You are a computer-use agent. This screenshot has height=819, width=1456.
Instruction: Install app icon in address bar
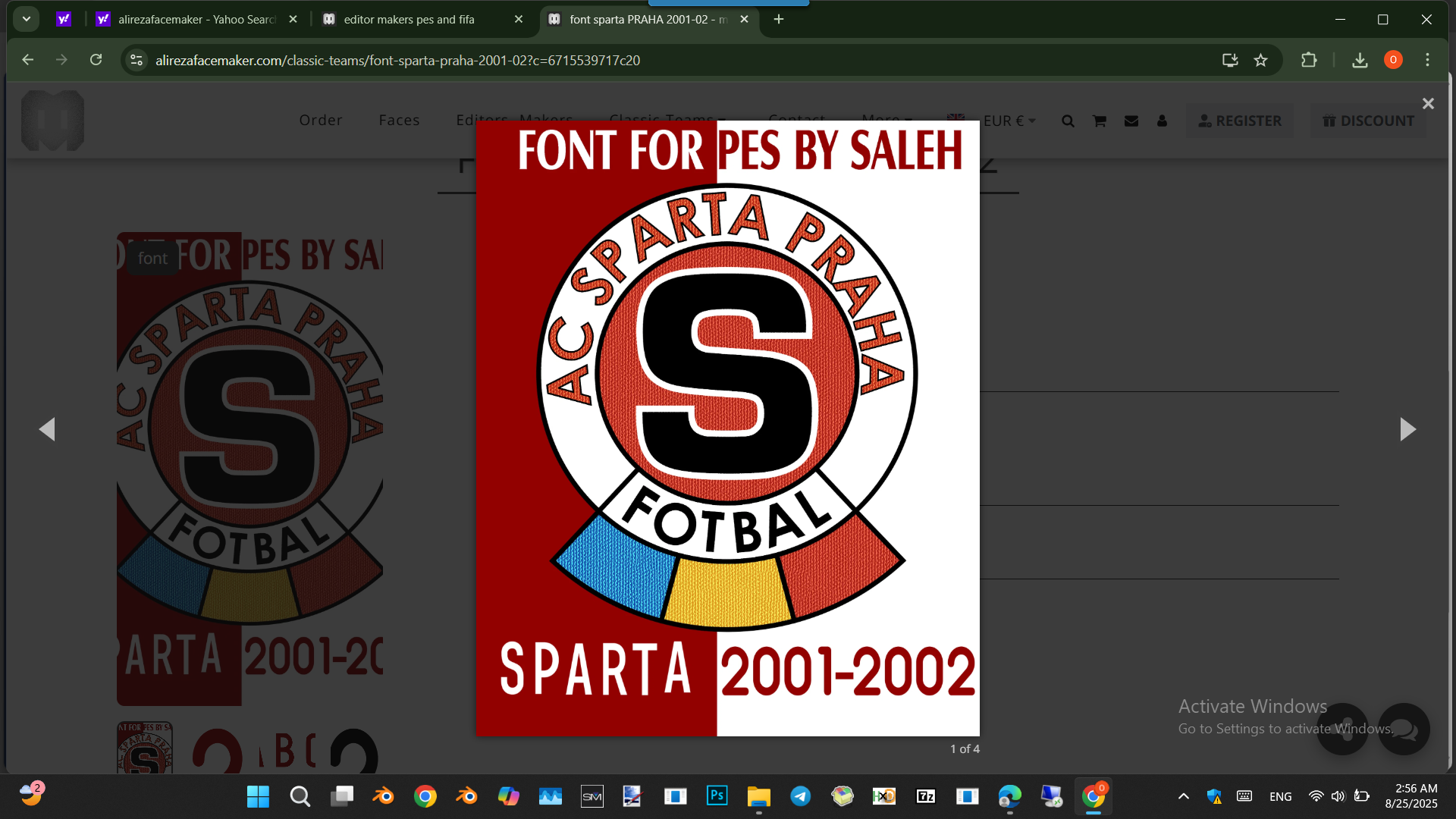[1229, 60]
